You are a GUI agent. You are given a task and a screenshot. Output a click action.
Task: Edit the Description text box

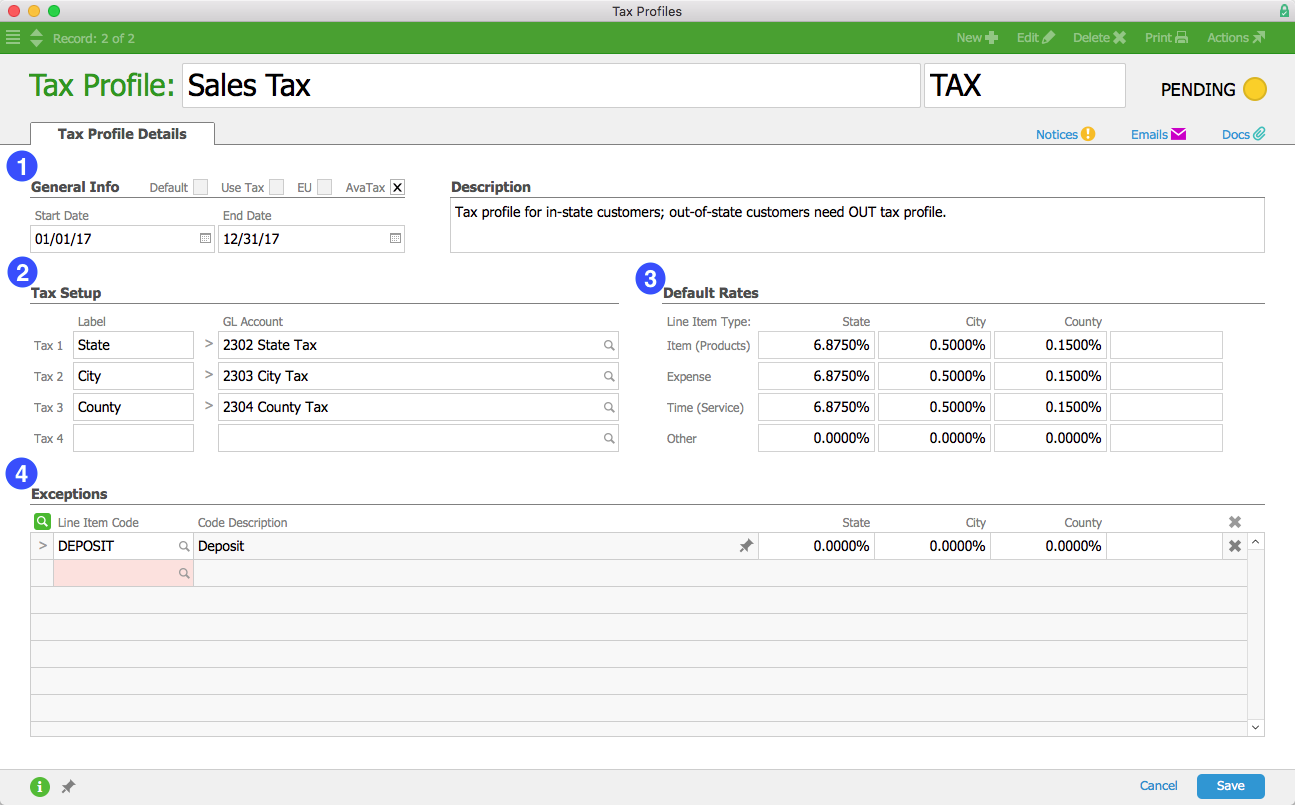pyautogui.click(x=857, y=225)
